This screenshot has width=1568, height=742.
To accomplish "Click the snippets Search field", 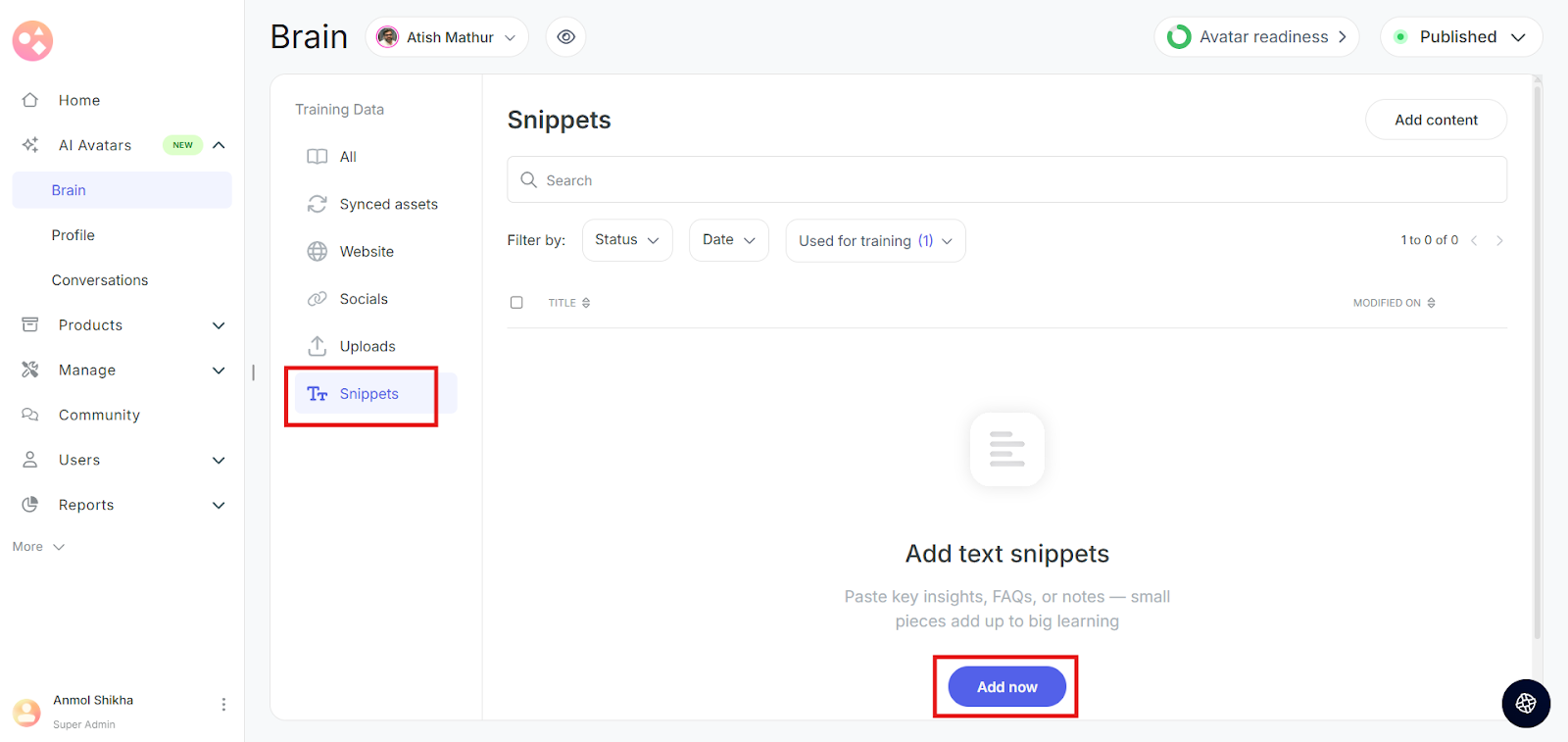I will point(1006,180).
